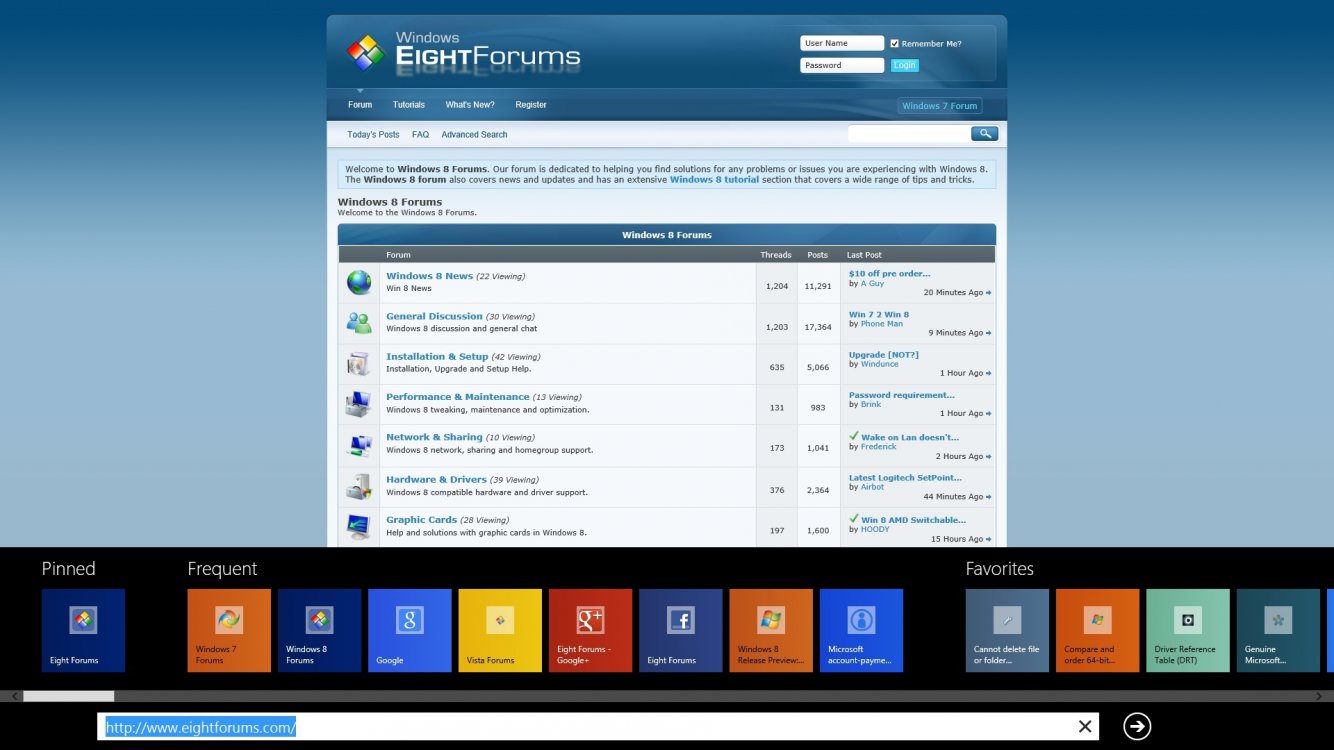Image resolution: width=1334 pixels, height=750 pixels.
Task: Click the Graphic Cards monitor icon
Action: coord(359,526)
